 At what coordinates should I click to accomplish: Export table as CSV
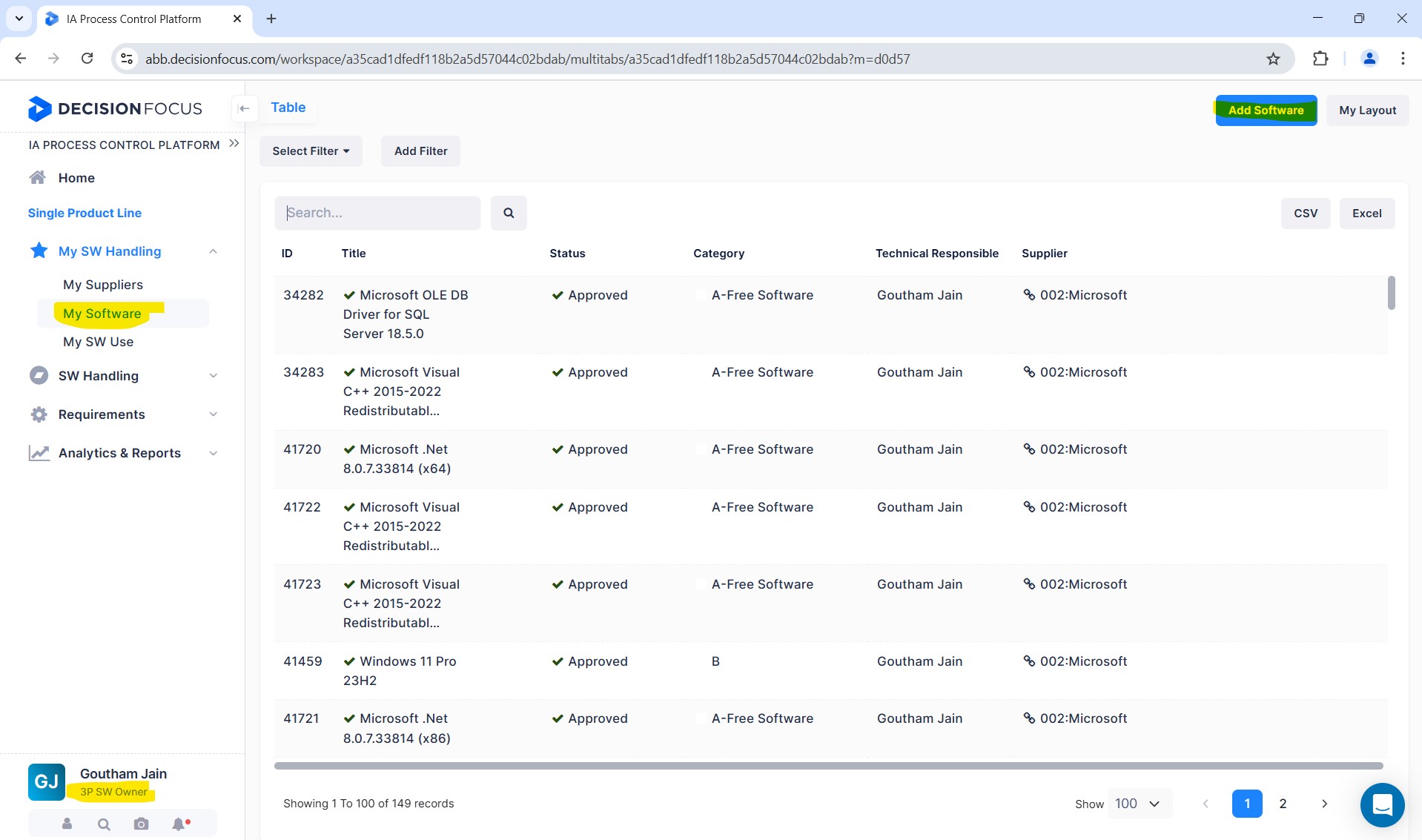tap(1306, 214)
